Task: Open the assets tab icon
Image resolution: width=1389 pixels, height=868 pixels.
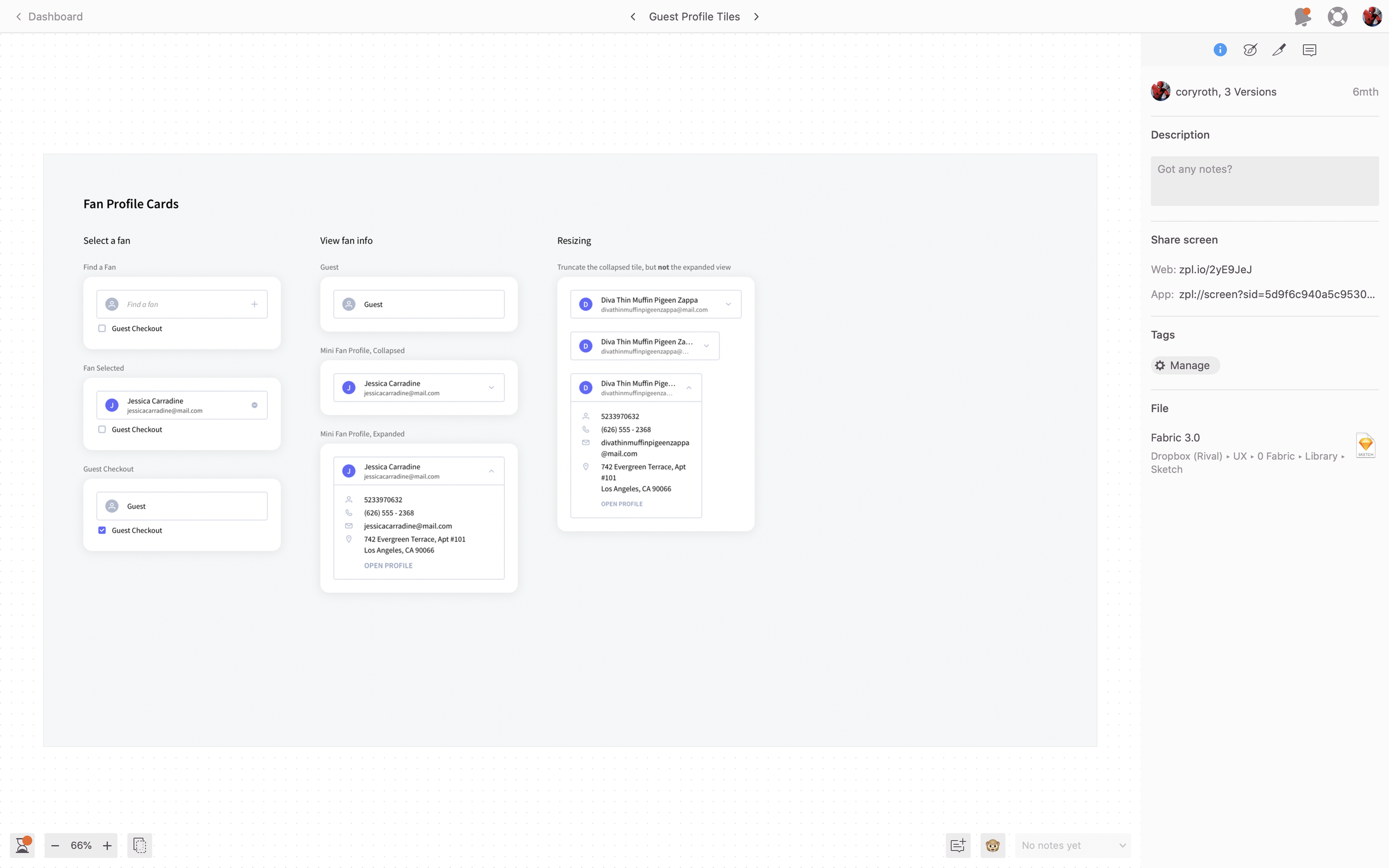Action: 1250,50
